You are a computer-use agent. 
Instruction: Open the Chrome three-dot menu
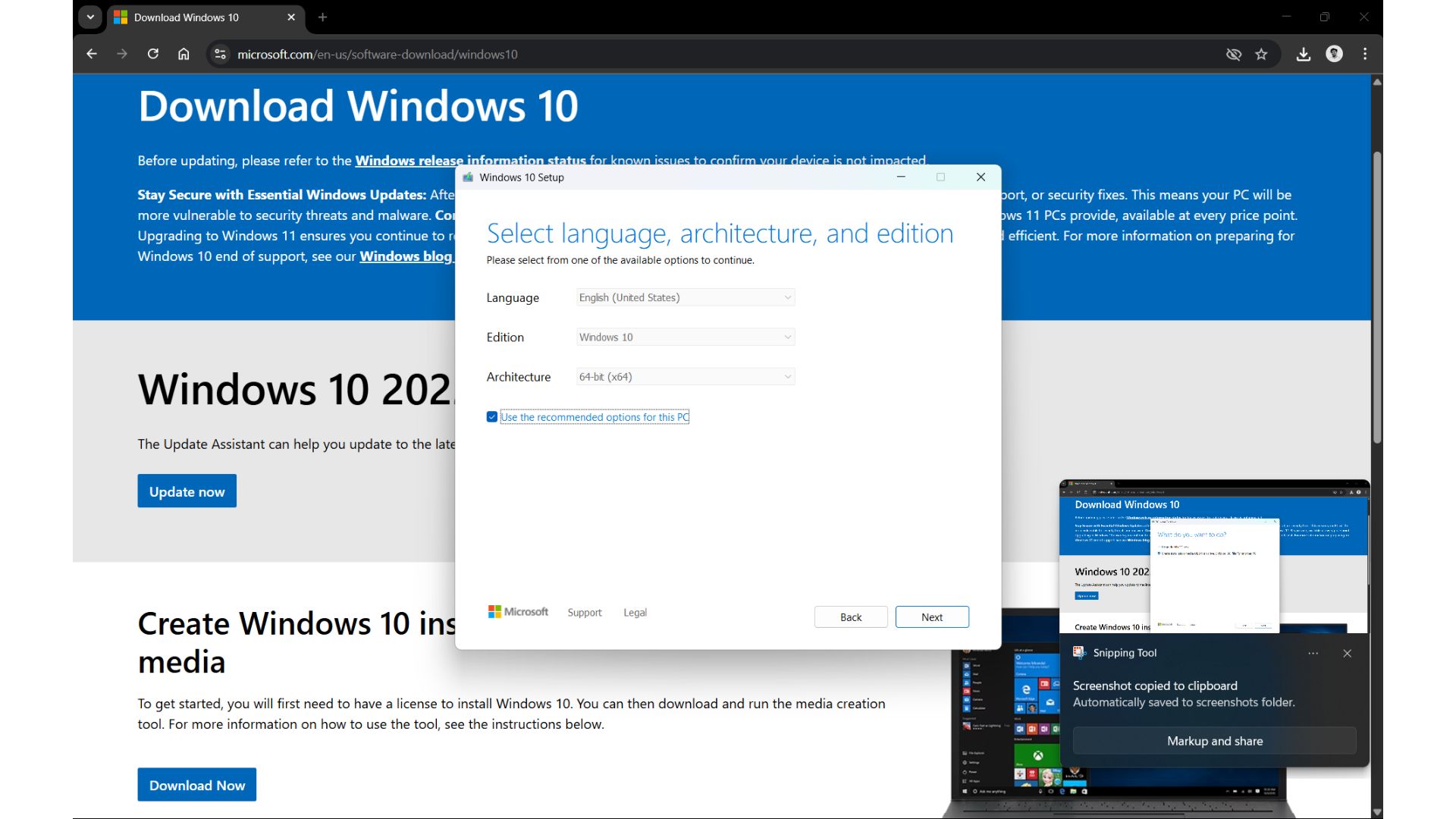1365,54
